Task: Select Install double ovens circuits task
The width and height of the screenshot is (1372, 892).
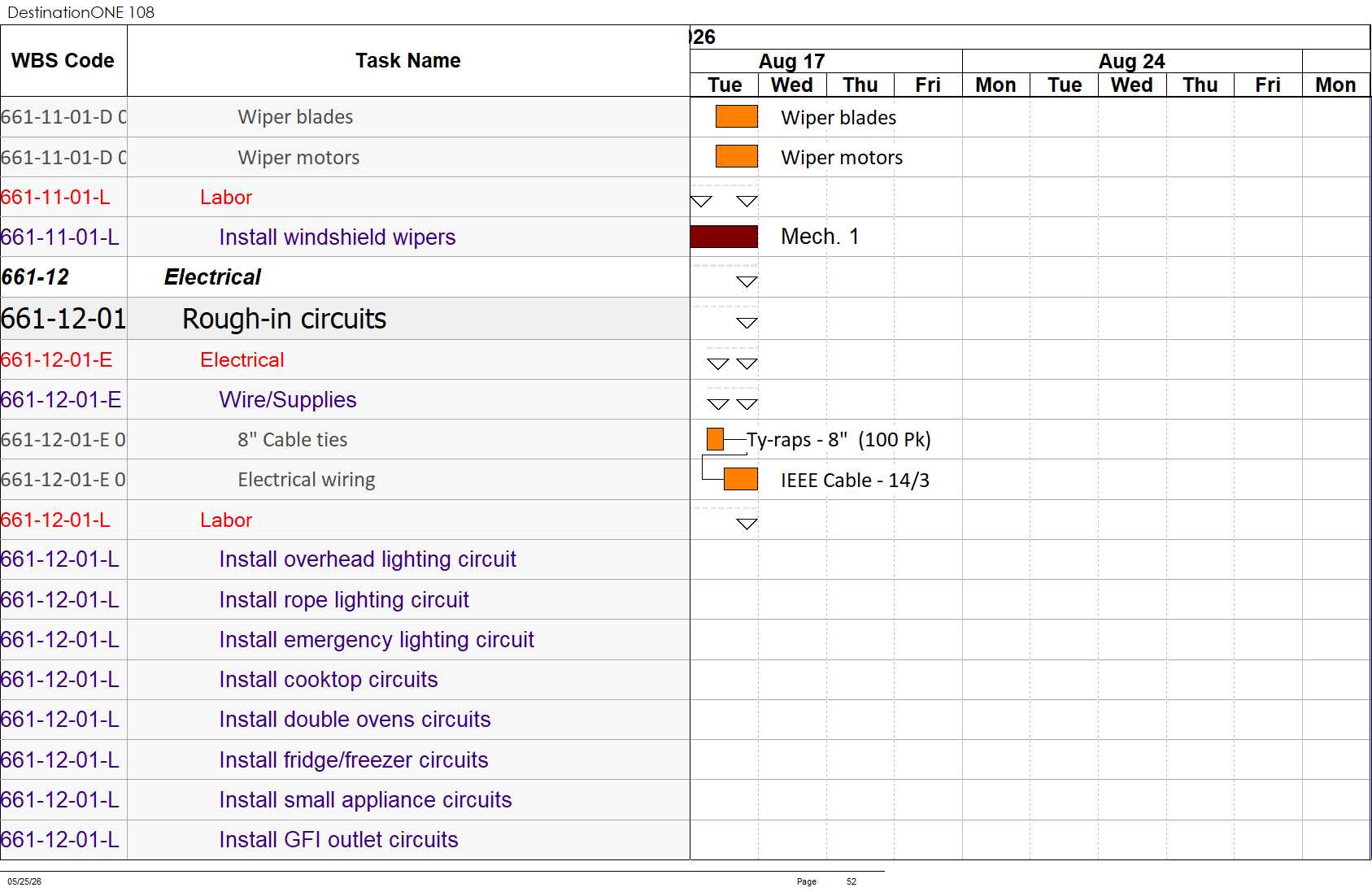Action: 345,720
